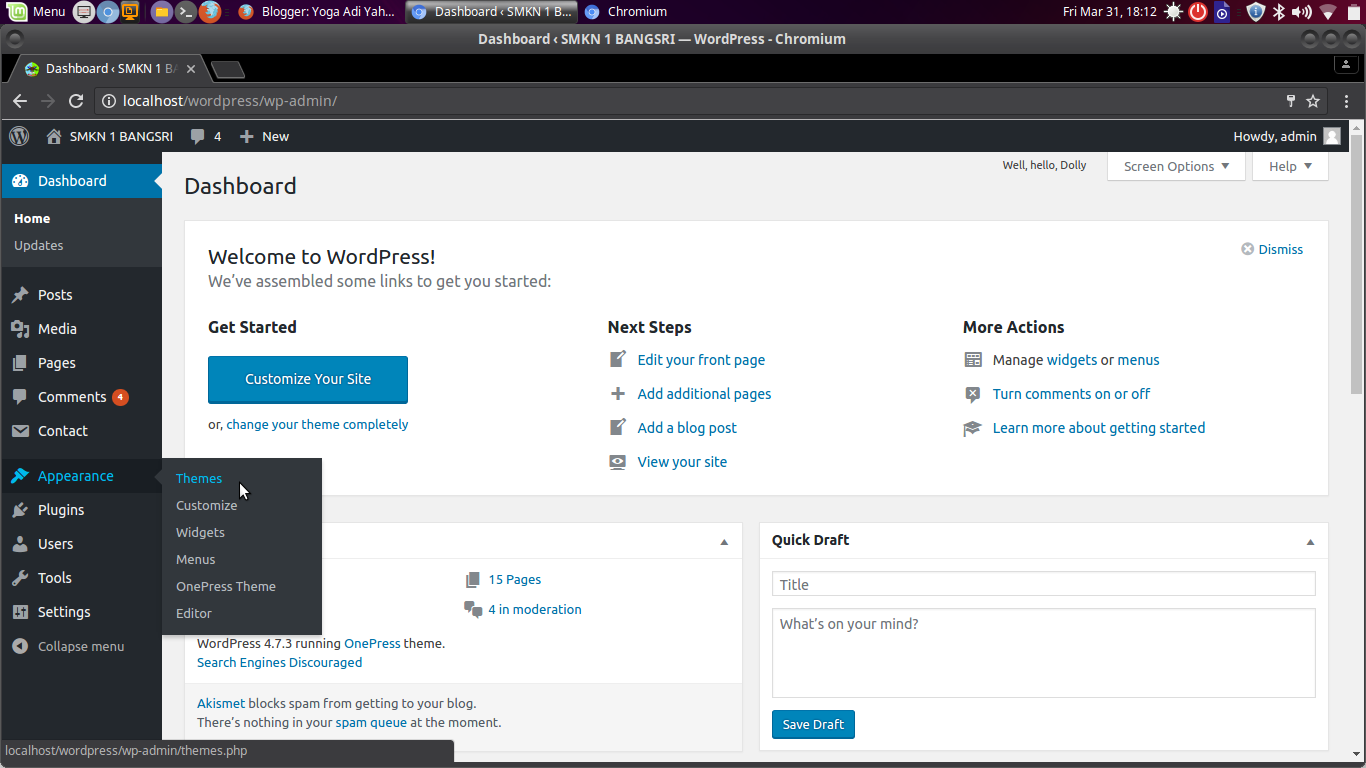
Task: Select Editor in the Appearance flyout
Action: (x=194, y=613)
